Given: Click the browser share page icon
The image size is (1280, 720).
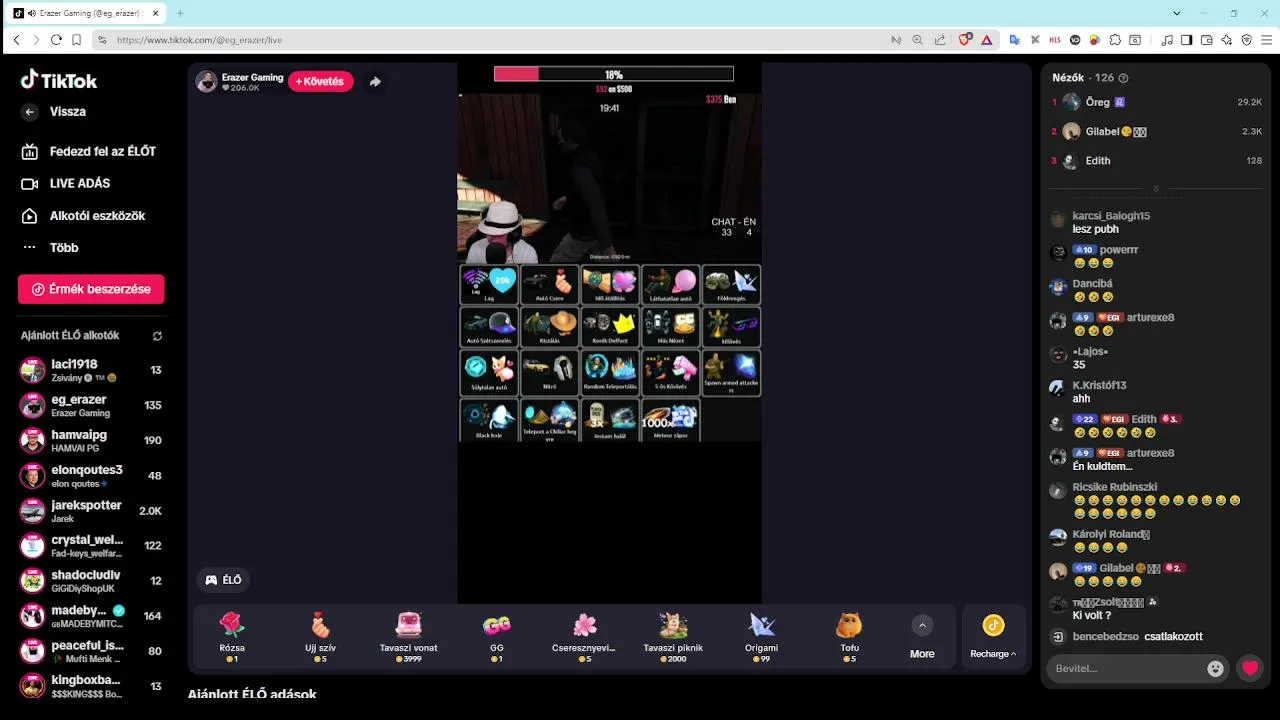Looking at the screenshot, I should [940, 40].
